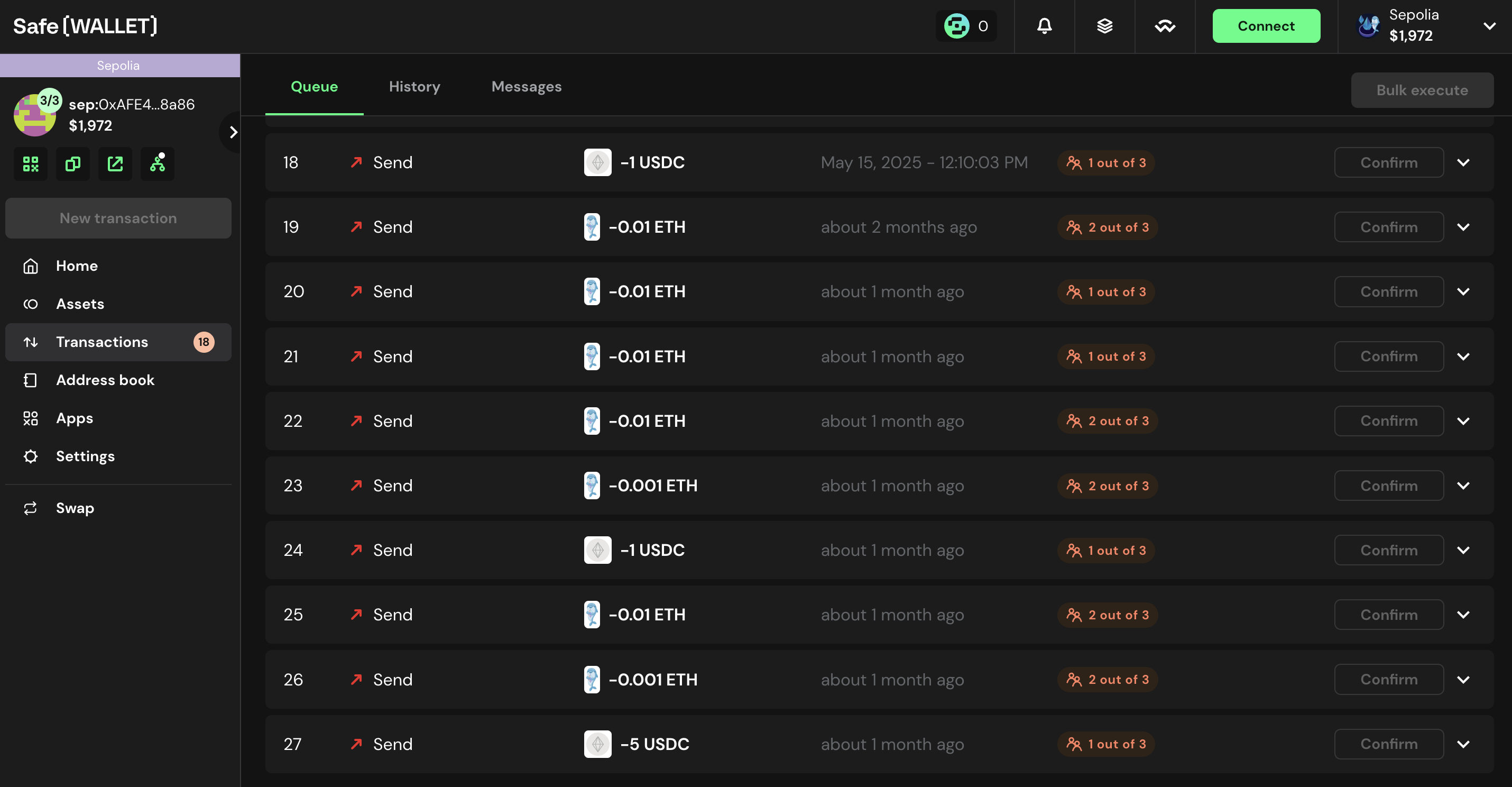Click the date May 15, 2025 - 12:10:03 PM
1512x787 pixels.
tap(924, 163)
